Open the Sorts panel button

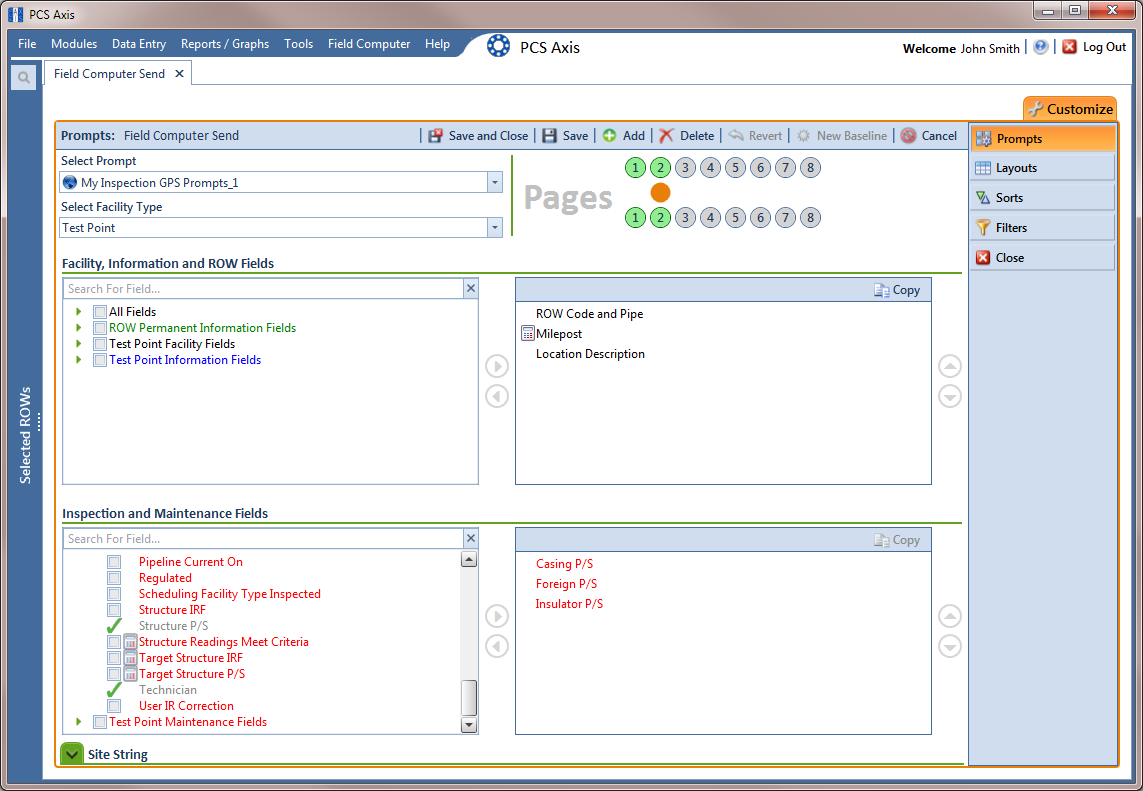tap(1042, 198)
